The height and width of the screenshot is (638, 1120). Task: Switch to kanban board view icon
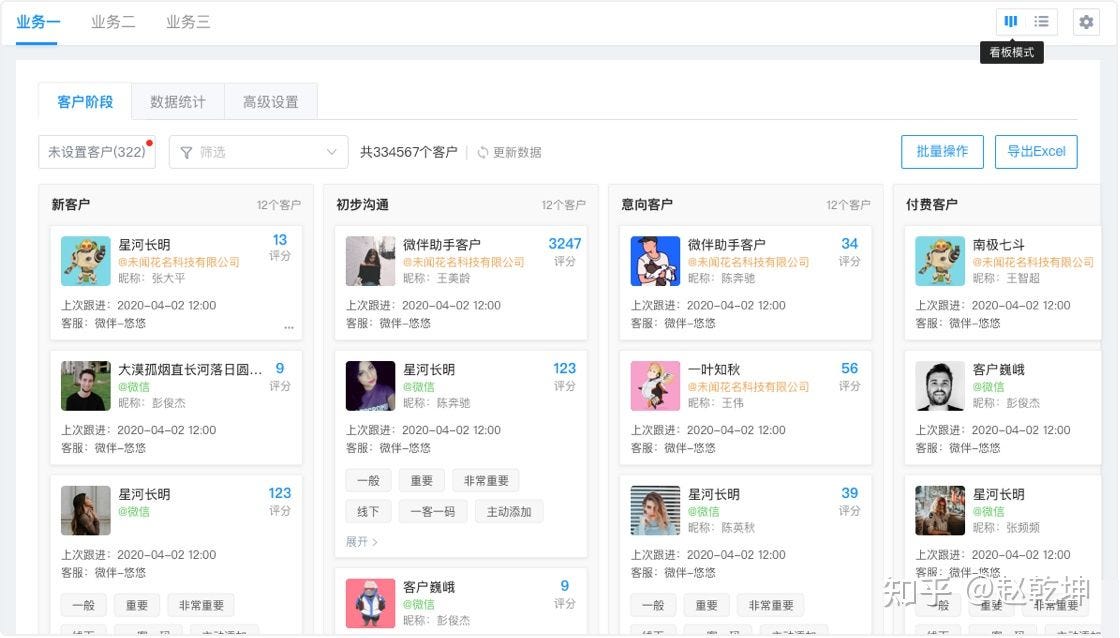point(1011,21)
